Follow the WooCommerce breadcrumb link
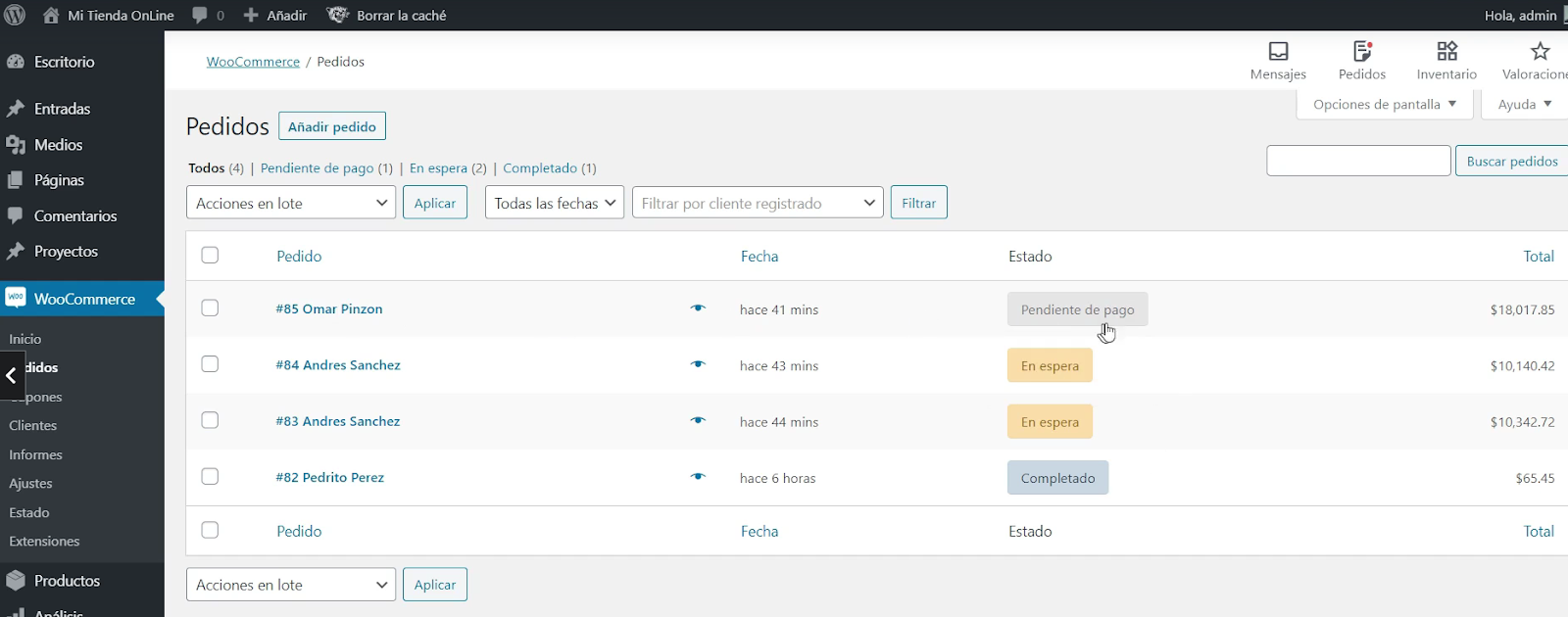 pos(253,61)
